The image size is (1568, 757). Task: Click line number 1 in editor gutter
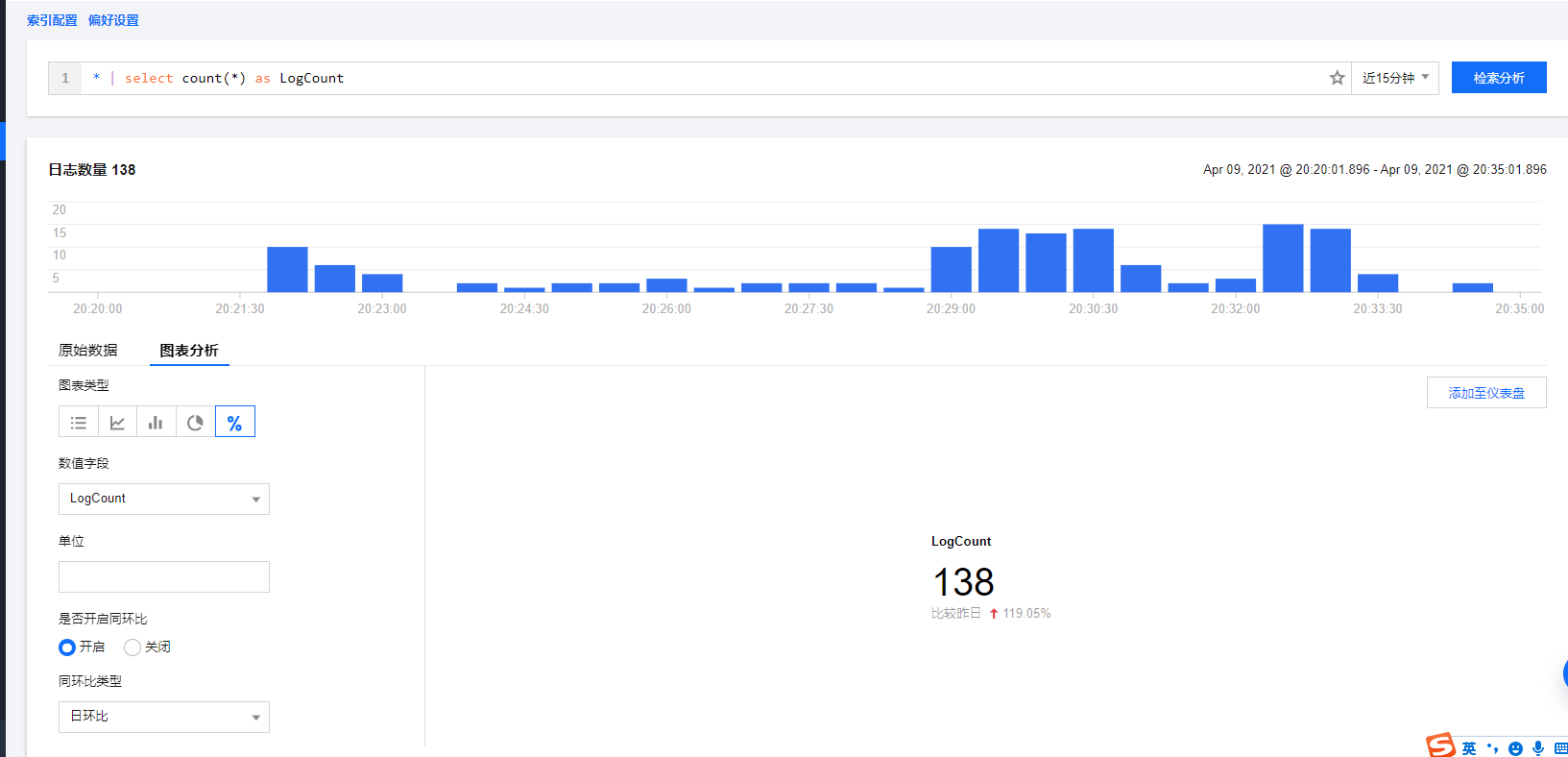point(65,78)
